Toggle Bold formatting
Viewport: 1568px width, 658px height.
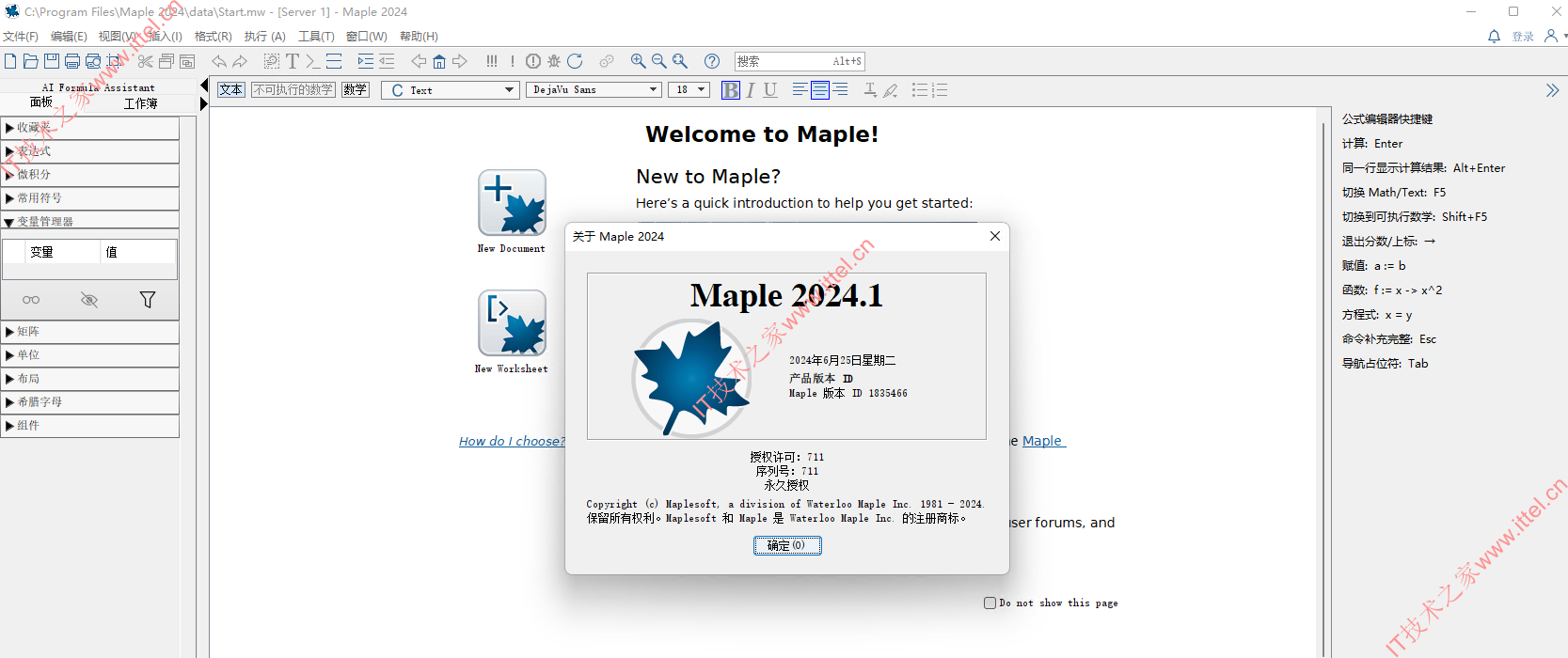[731, 90]
